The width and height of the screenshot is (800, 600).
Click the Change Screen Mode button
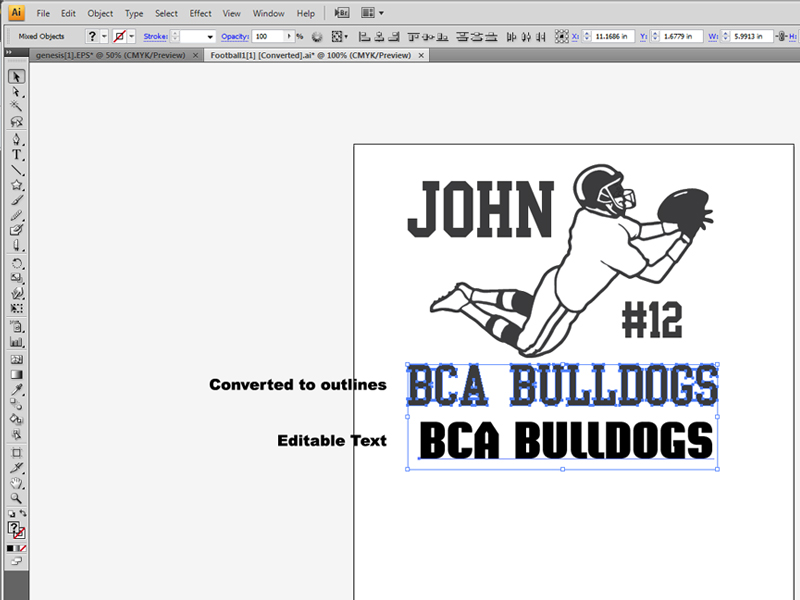(16, 562)
